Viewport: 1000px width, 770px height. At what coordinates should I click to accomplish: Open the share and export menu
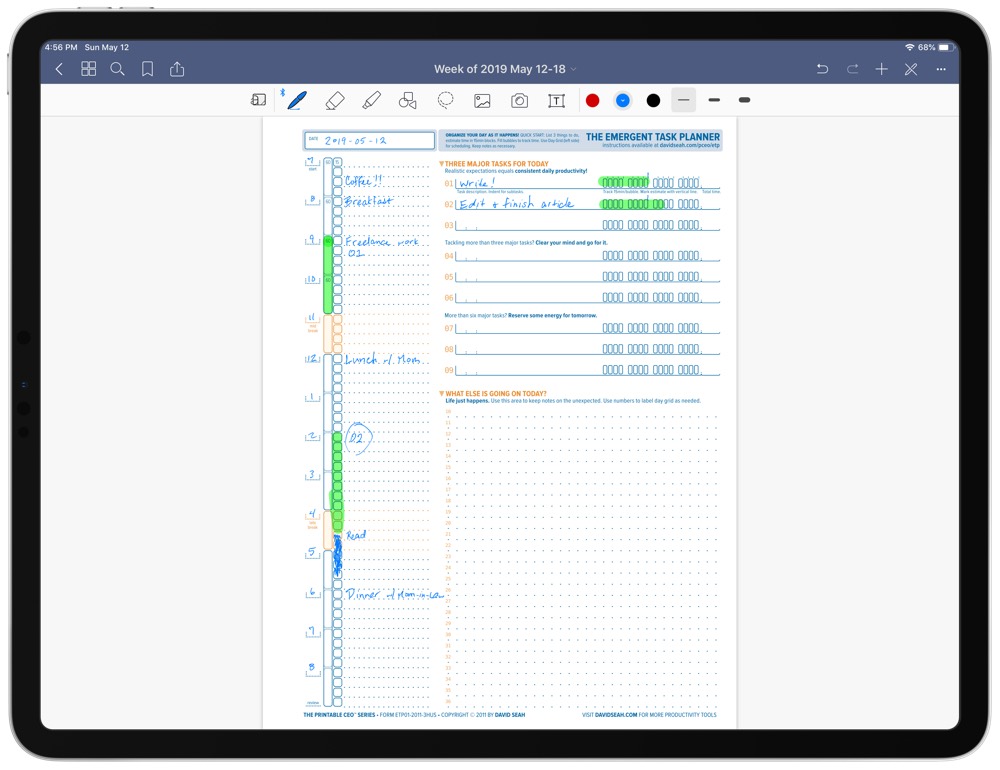point(177,69)
